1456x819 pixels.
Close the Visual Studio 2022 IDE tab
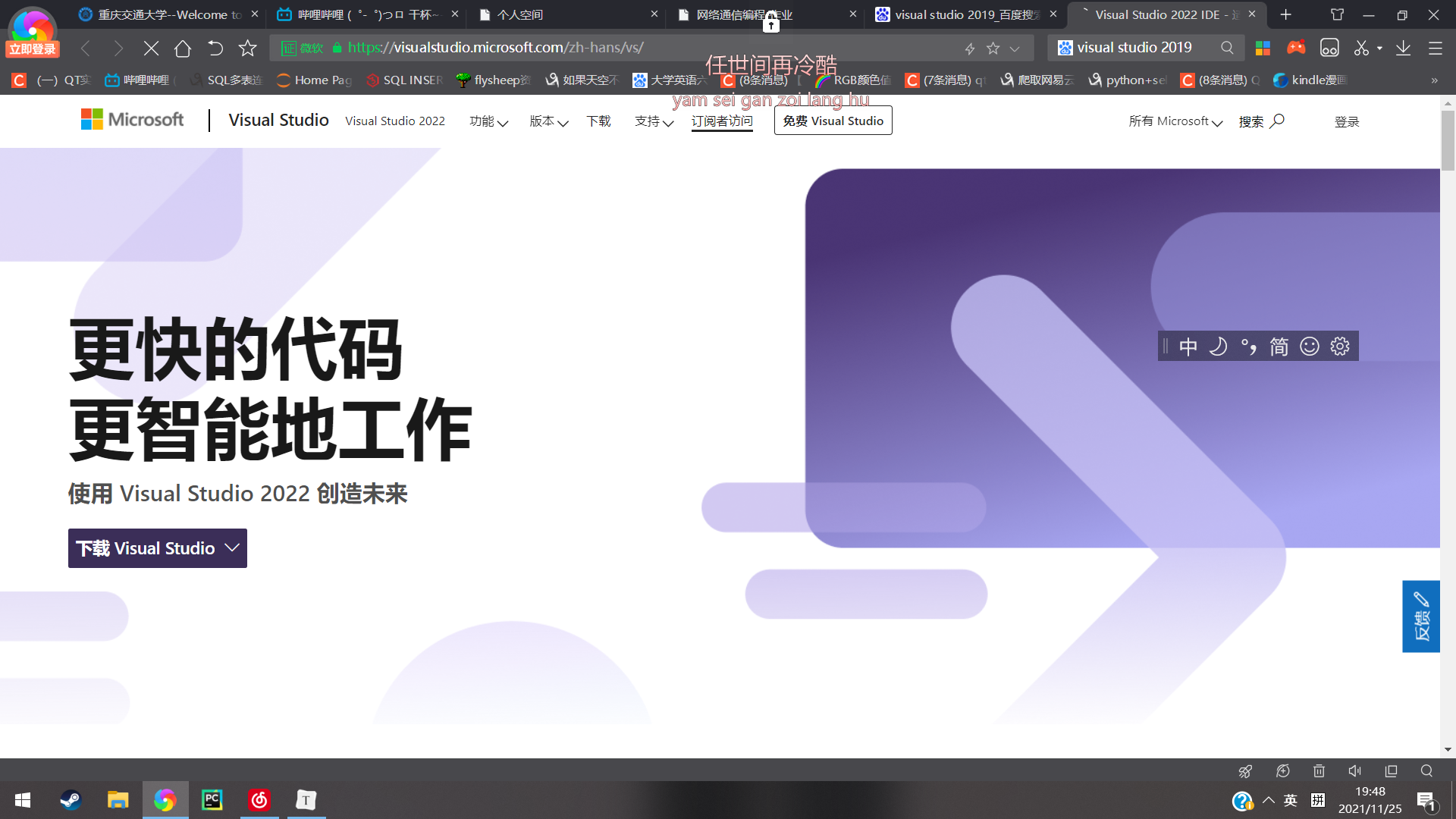click(x=1252, y=14)
